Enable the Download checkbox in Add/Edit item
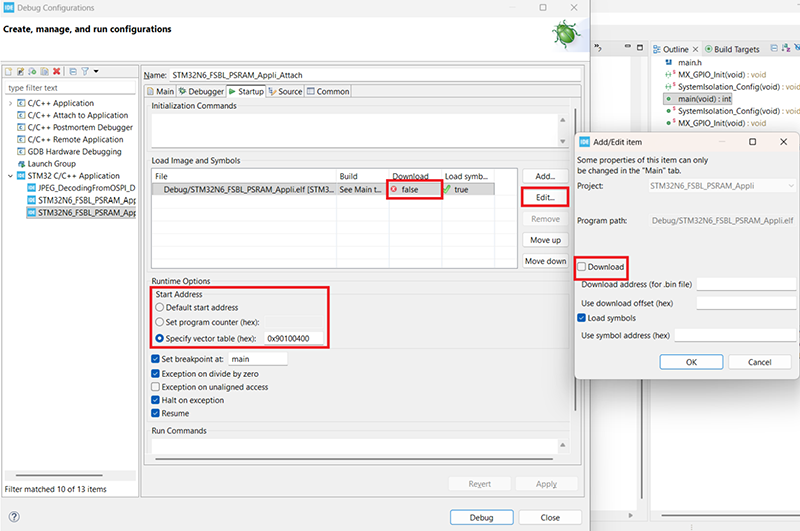800x531 pixels. point(582,267)
